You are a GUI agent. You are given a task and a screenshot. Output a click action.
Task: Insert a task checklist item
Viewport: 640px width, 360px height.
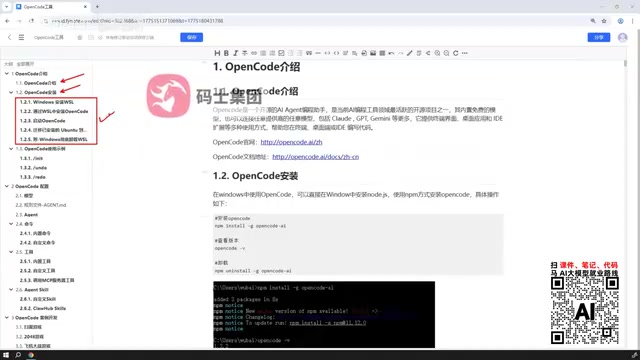point(281,53)
